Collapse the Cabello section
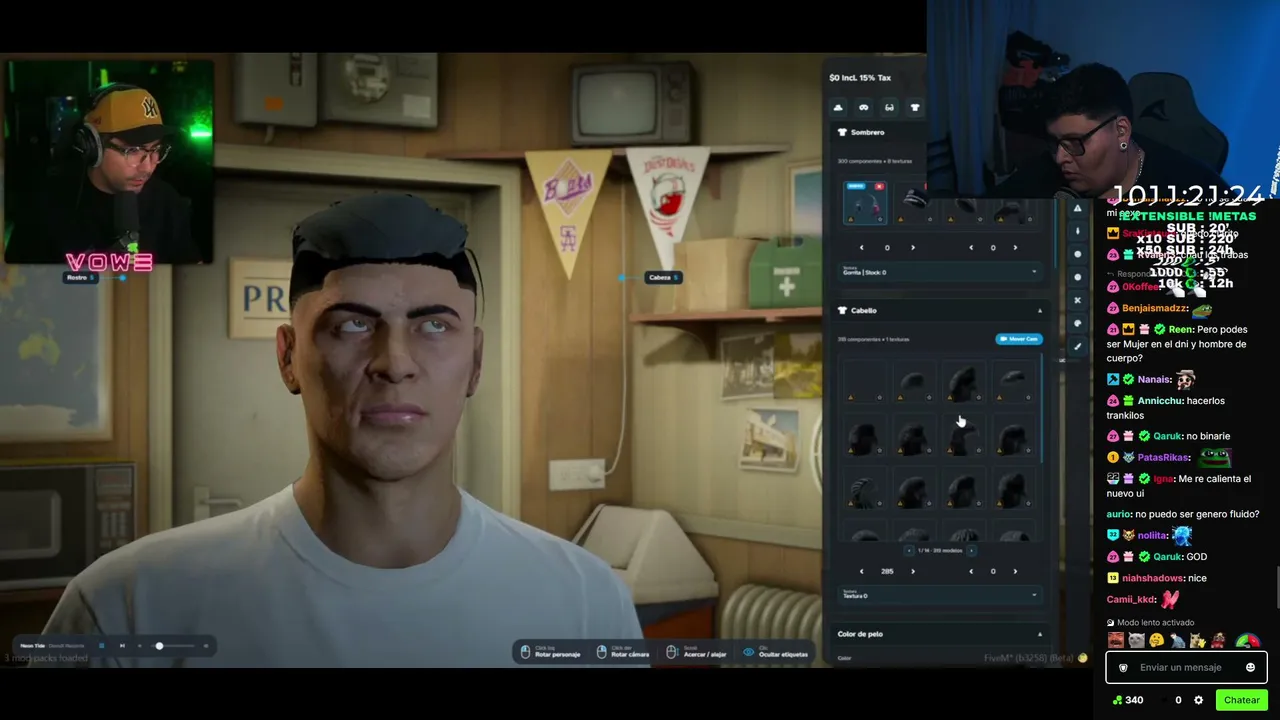 pos(1039,311)
